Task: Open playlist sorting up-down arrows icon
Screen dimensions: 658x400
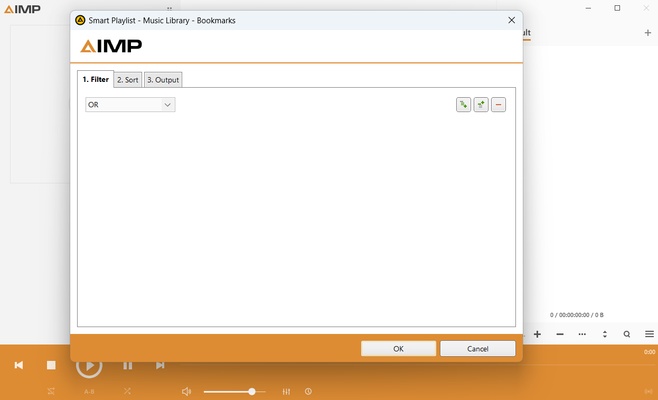Action: pyautogui.click(x=605, y=334)
